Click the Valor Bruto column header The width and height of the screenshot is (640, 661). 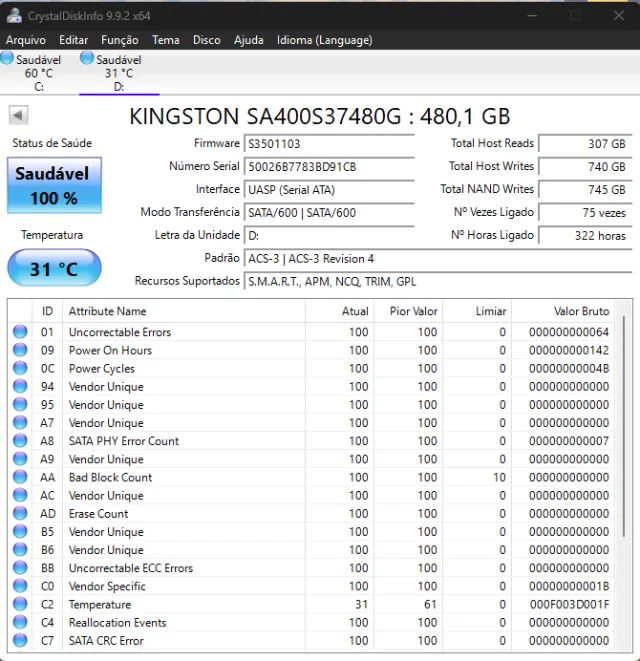563,311
